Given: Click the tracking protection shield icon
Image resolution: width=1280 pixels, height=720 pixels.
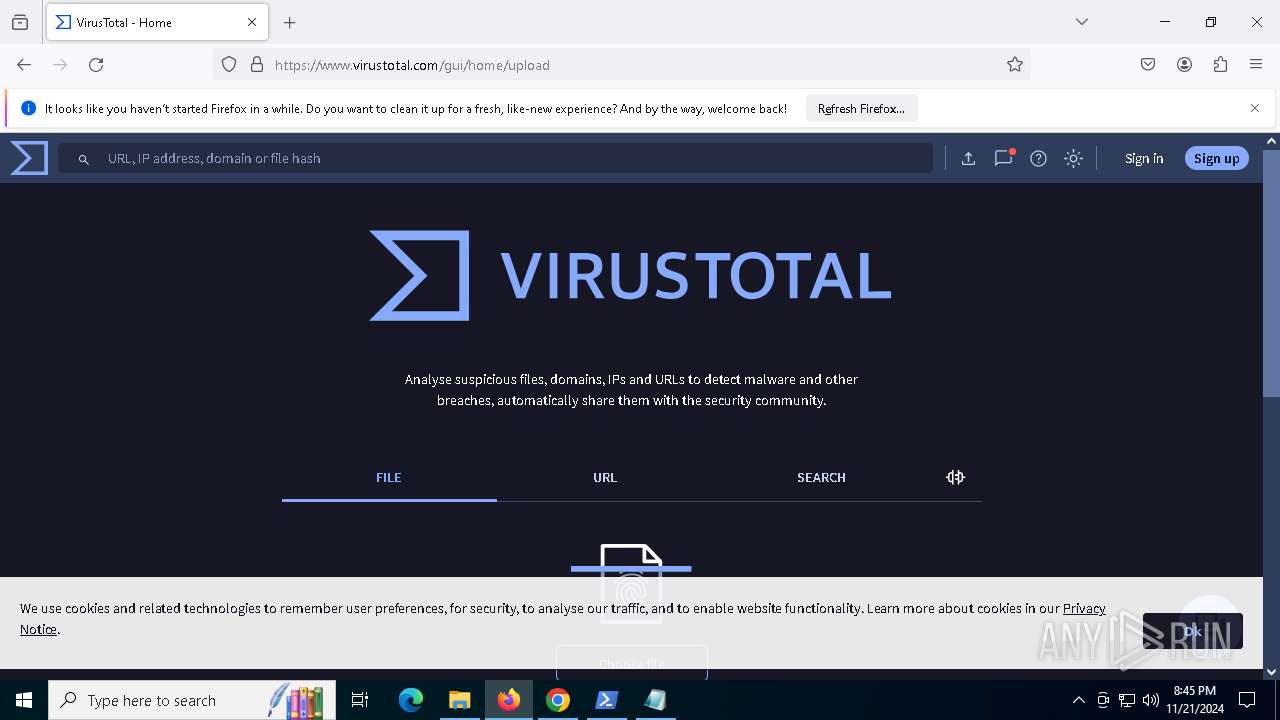Looking at the screenshot, I should tap(229, 65).
